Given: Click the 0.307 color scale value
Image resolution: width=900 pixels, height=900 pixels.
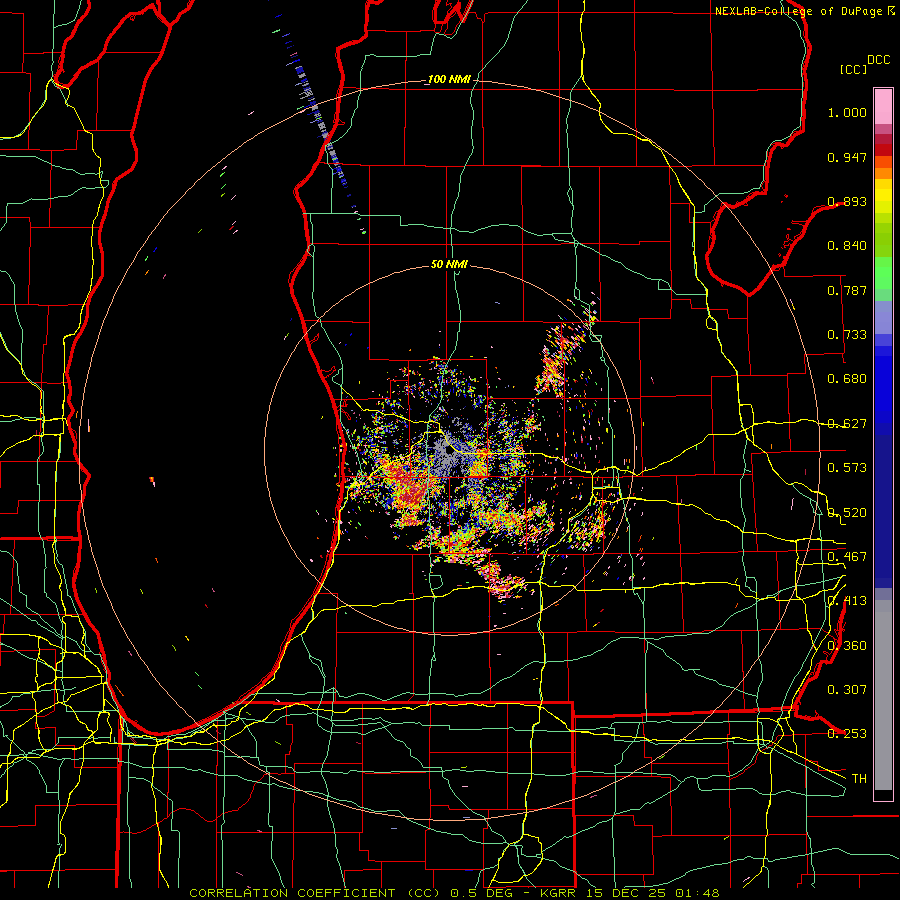Looking at the screenshot, I should pyautogui.click(x=847, y=690).
